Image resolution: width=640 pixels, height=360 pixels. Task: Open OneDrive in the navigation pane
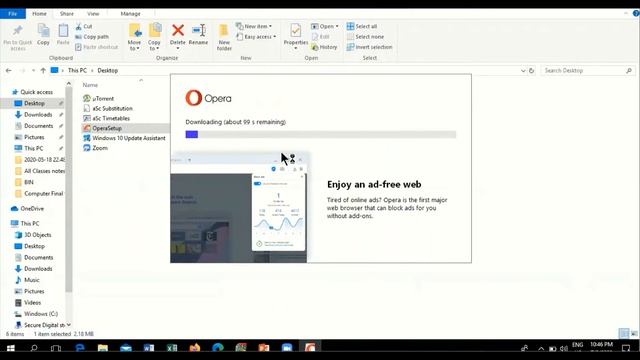click(27, 209)
